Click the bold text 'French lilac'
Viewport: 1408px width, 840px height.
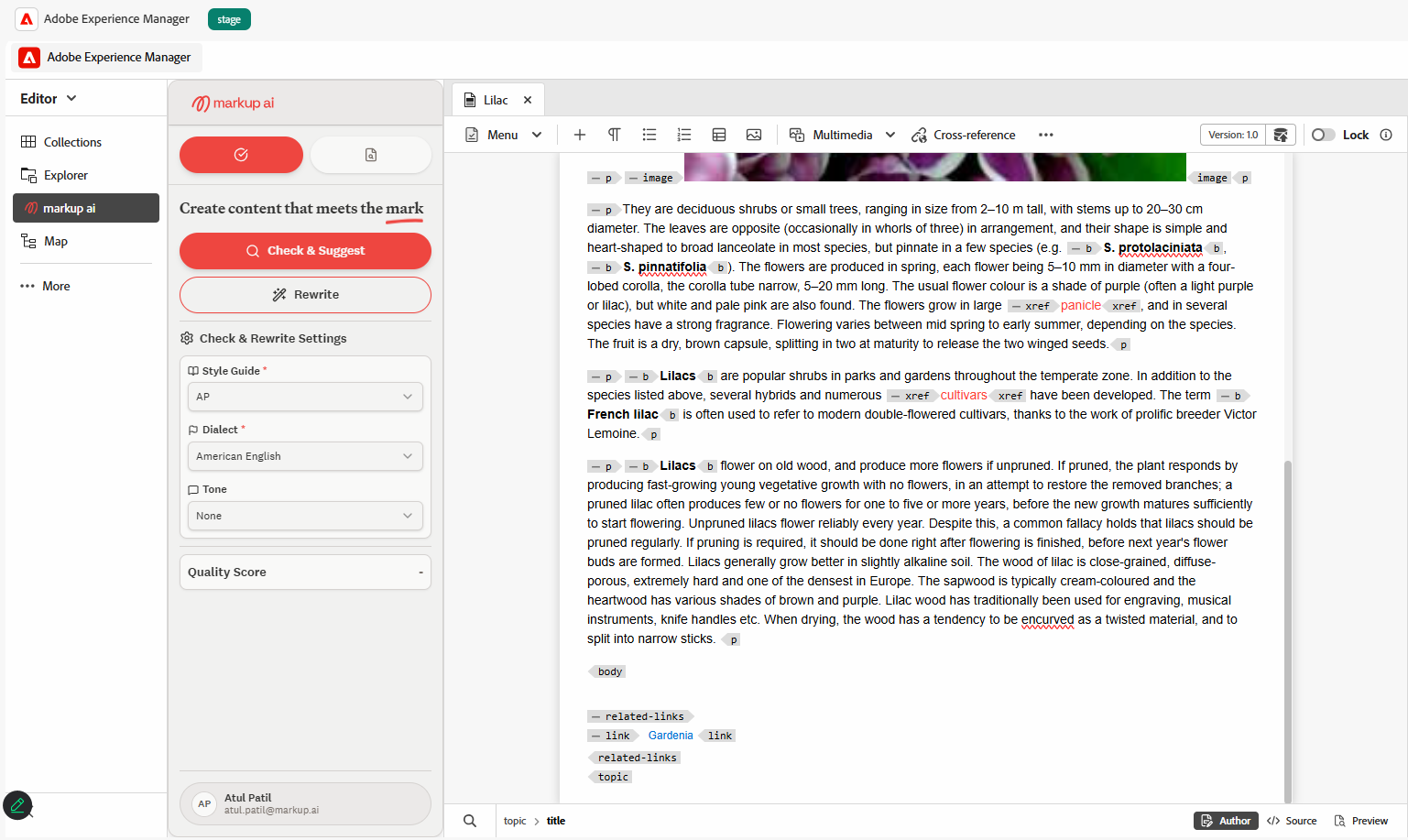pyautogui.click(x=623, y=414)
